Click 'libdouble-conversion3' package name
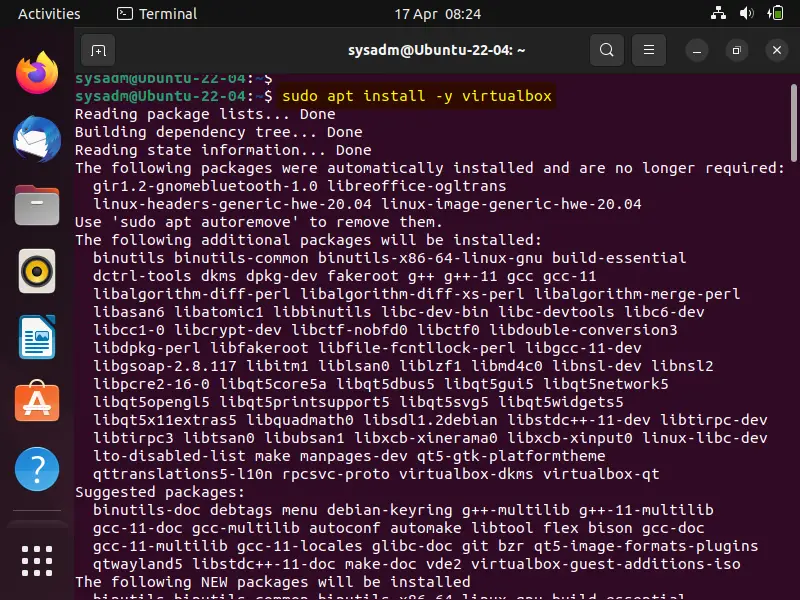 583,330
